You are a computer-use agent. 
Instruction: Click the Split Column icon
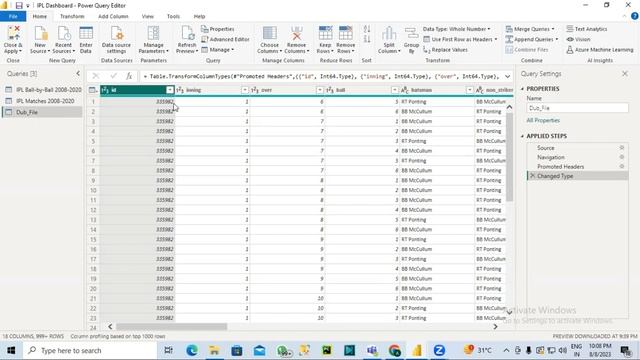pos(389,34)
